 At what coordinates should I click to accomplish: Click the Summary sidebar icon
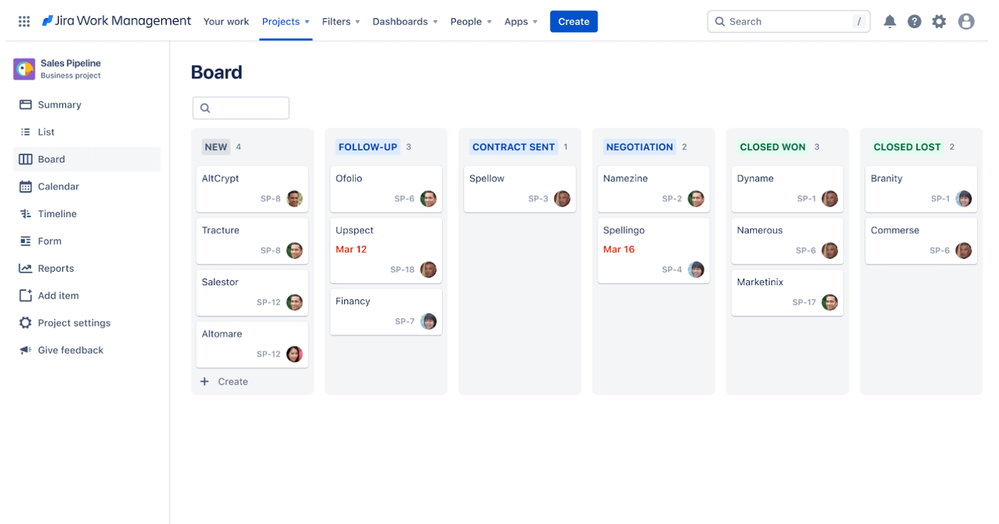click(25, 105)
